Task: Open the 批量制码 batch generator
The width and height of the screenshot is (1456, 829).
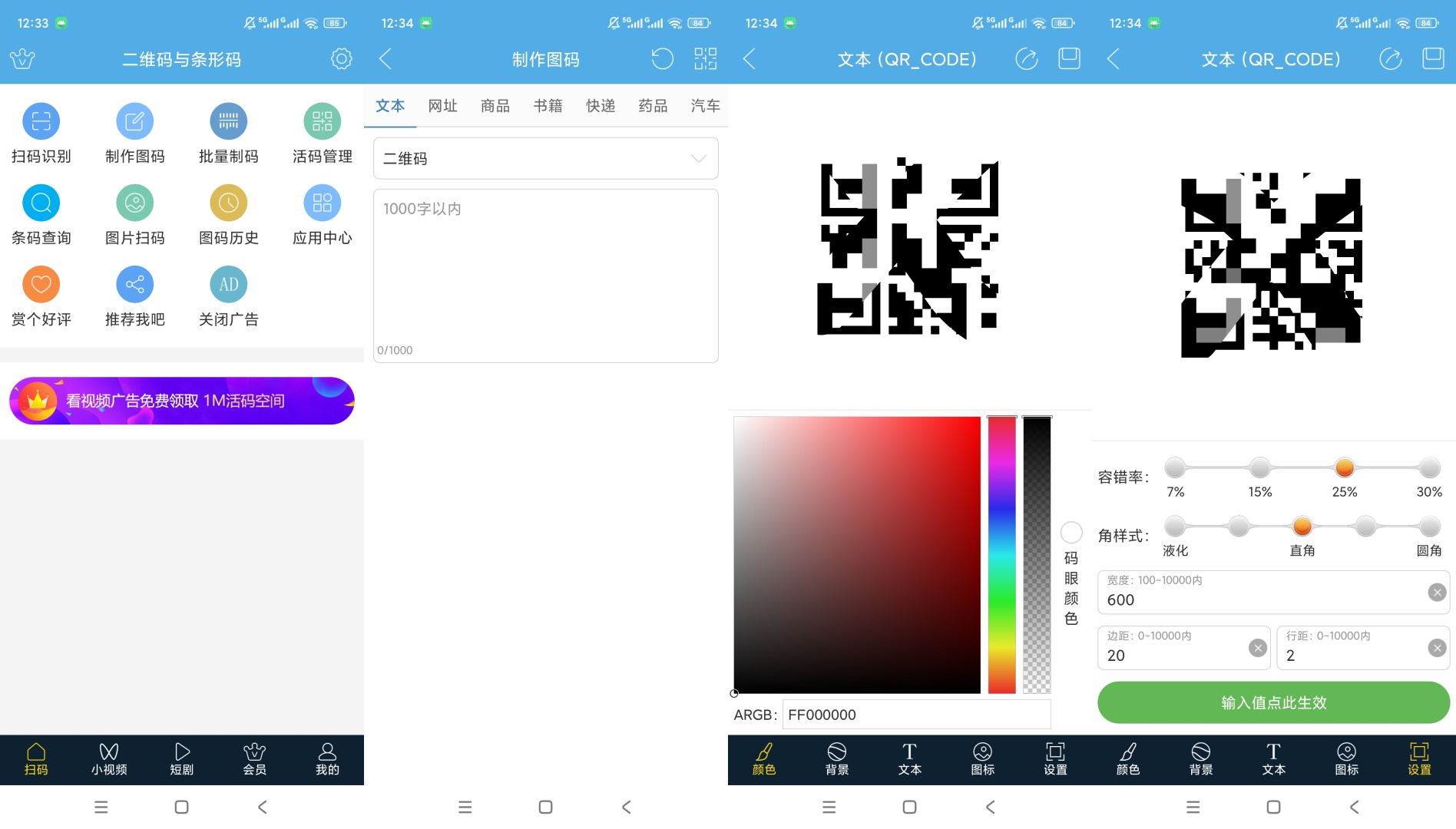Action: (229, 121)
